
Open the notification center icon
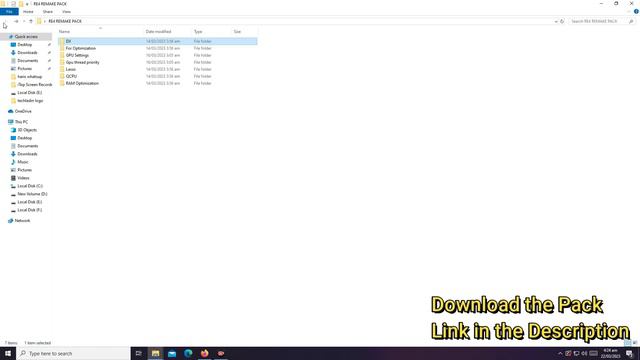(629, 353)
